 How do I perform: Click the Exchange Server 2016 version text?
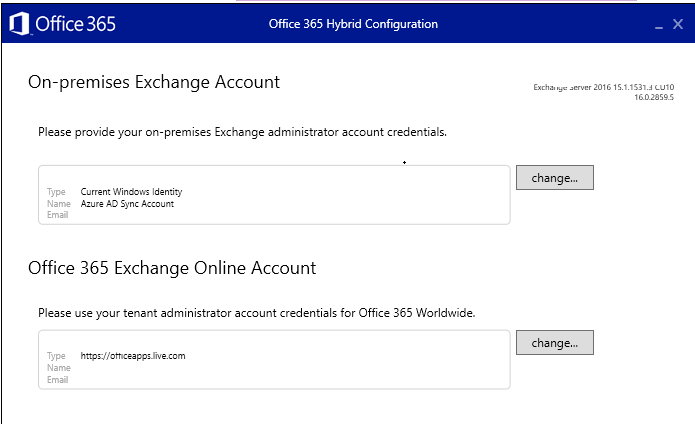coord(603,88)
